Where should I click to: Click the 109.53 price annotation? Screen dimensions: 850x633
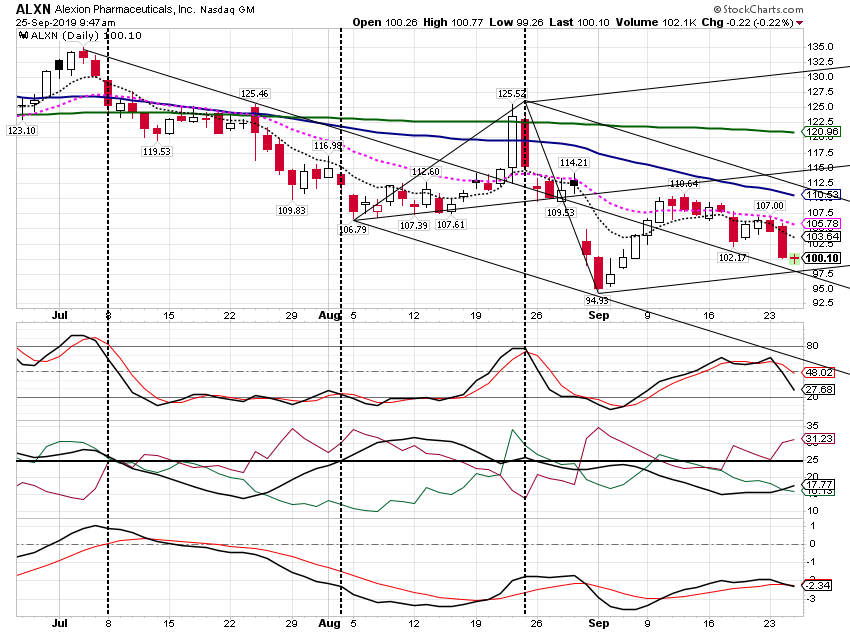point(561,212)
